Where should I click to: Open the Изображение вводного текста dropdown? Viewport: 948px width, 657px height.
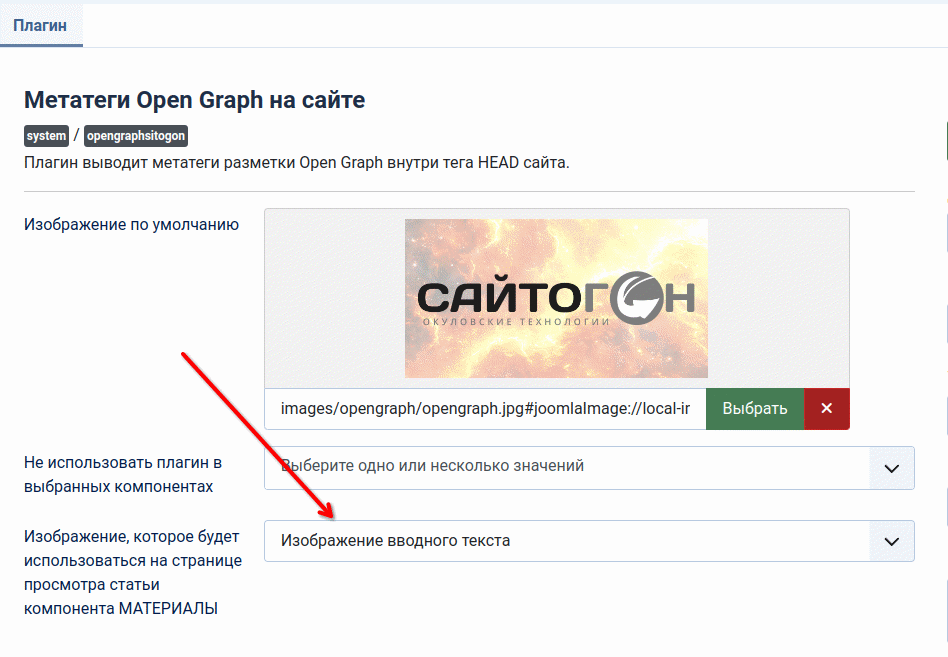pyautogui.click(x=589, y=541)
